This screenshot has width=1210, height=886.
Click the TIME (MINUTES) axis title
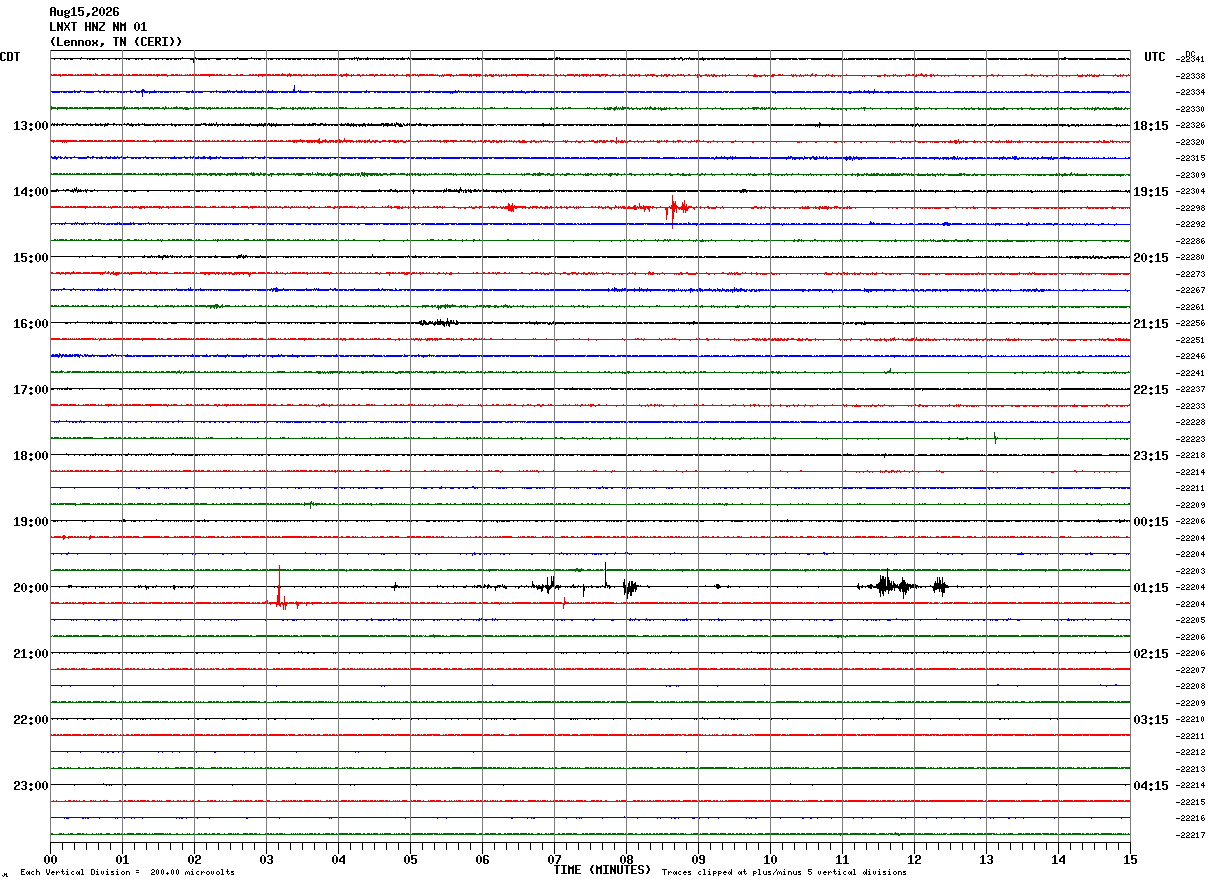click(602, 870)
